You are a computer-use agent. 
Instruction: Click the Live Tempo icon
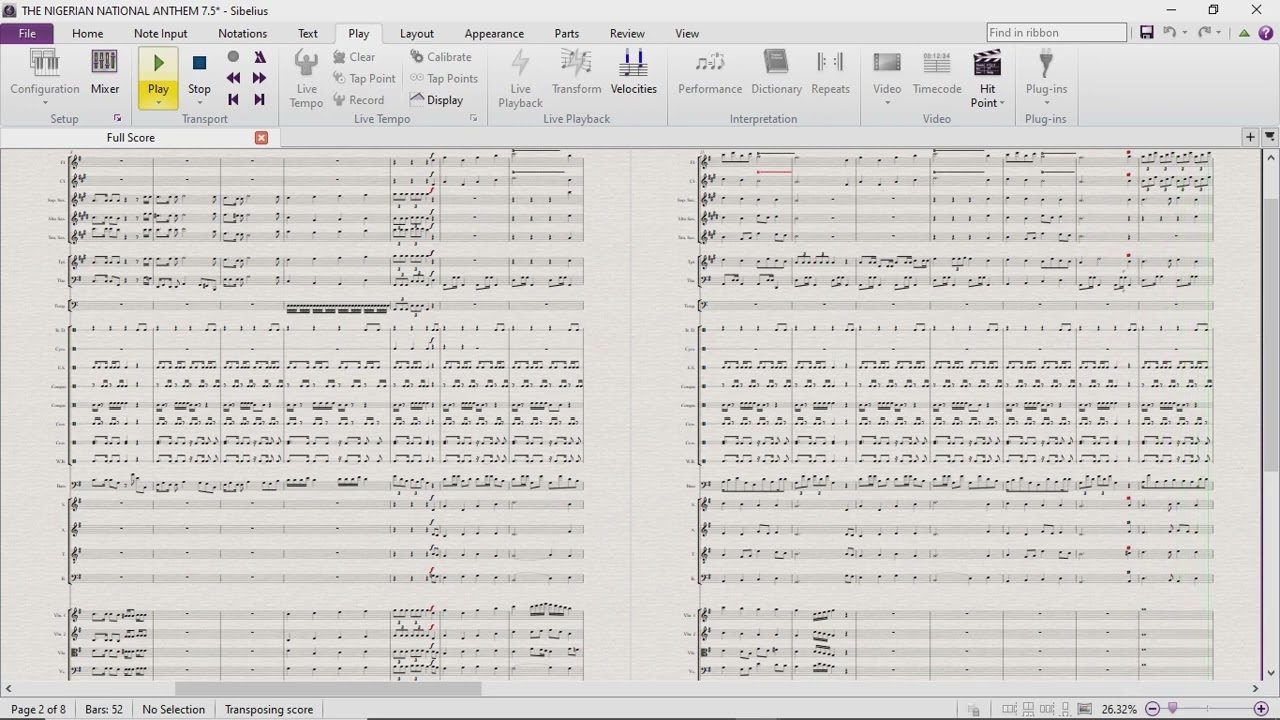coord(306,78)
